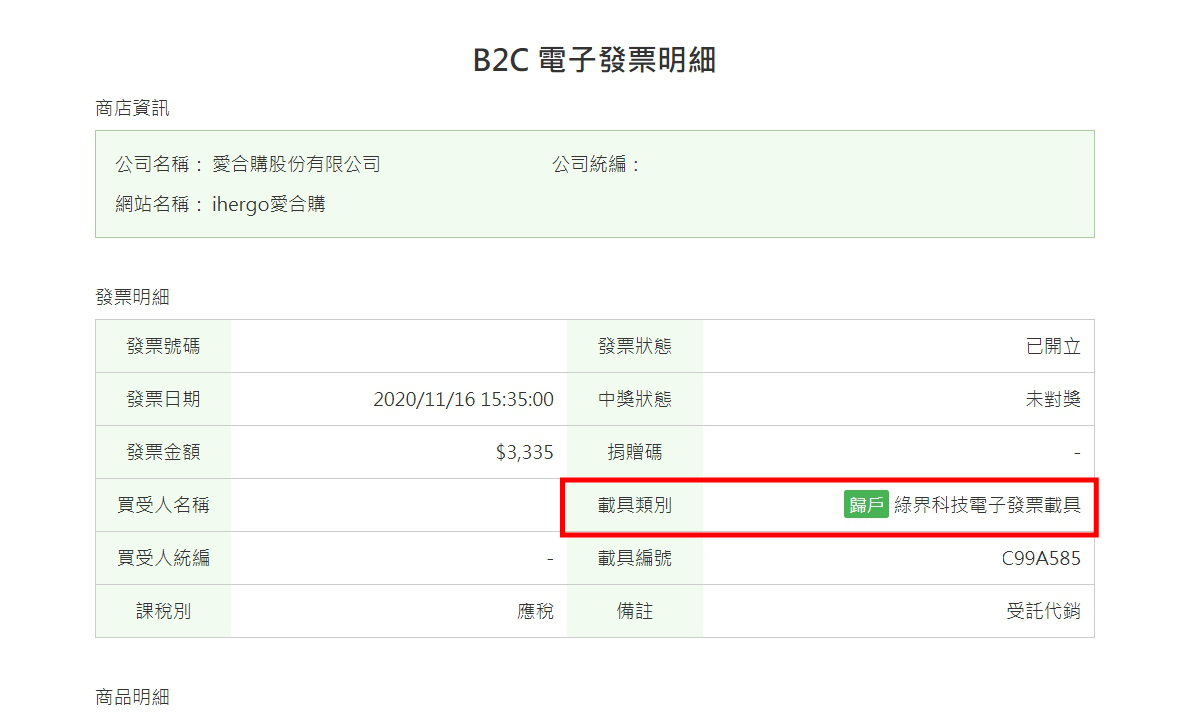Click the 商店資訊 section heading
Screen dimensions: 1185x713
click(x=132, y=108)
